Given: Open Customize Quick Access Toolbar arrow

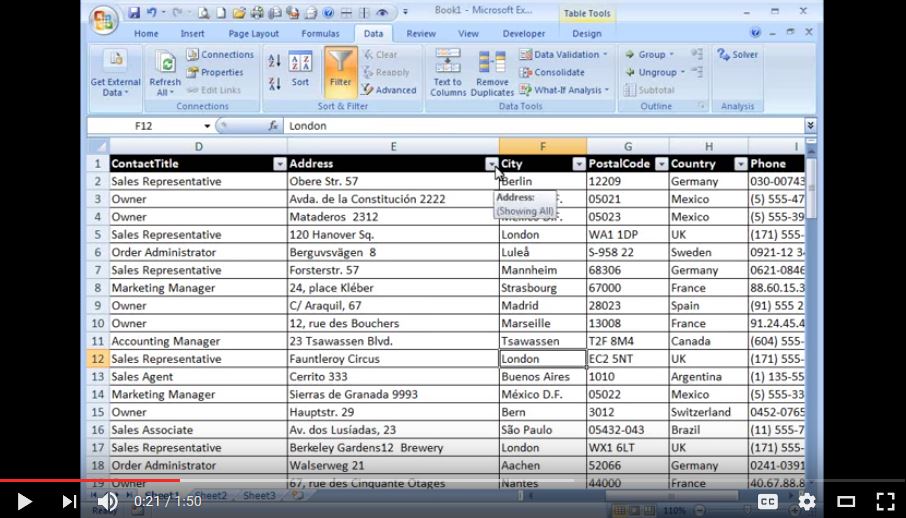Looking at the screenshot, I should pos(405,12).
